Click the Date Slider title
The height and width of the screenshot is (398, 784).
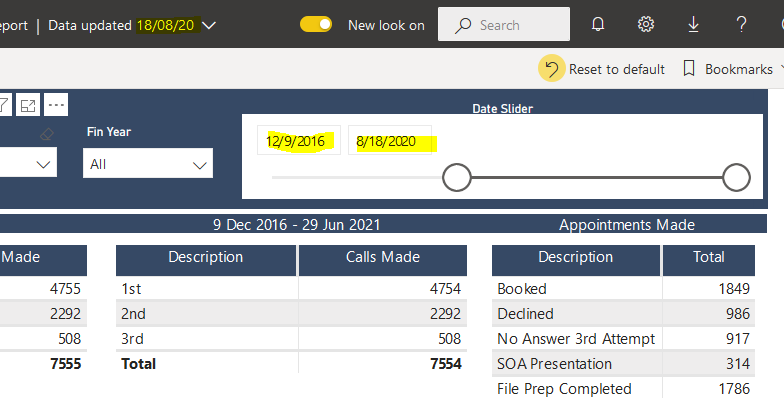(502, 108)
